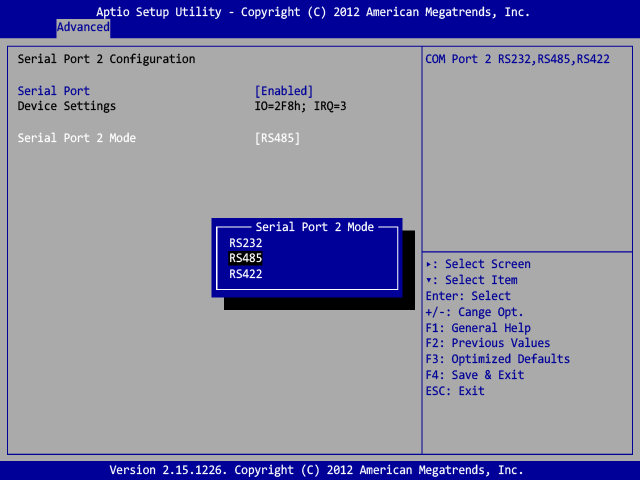The image size is (640, 480).
Task: Click the F1: General Help hint
Action: click(478, 328)
